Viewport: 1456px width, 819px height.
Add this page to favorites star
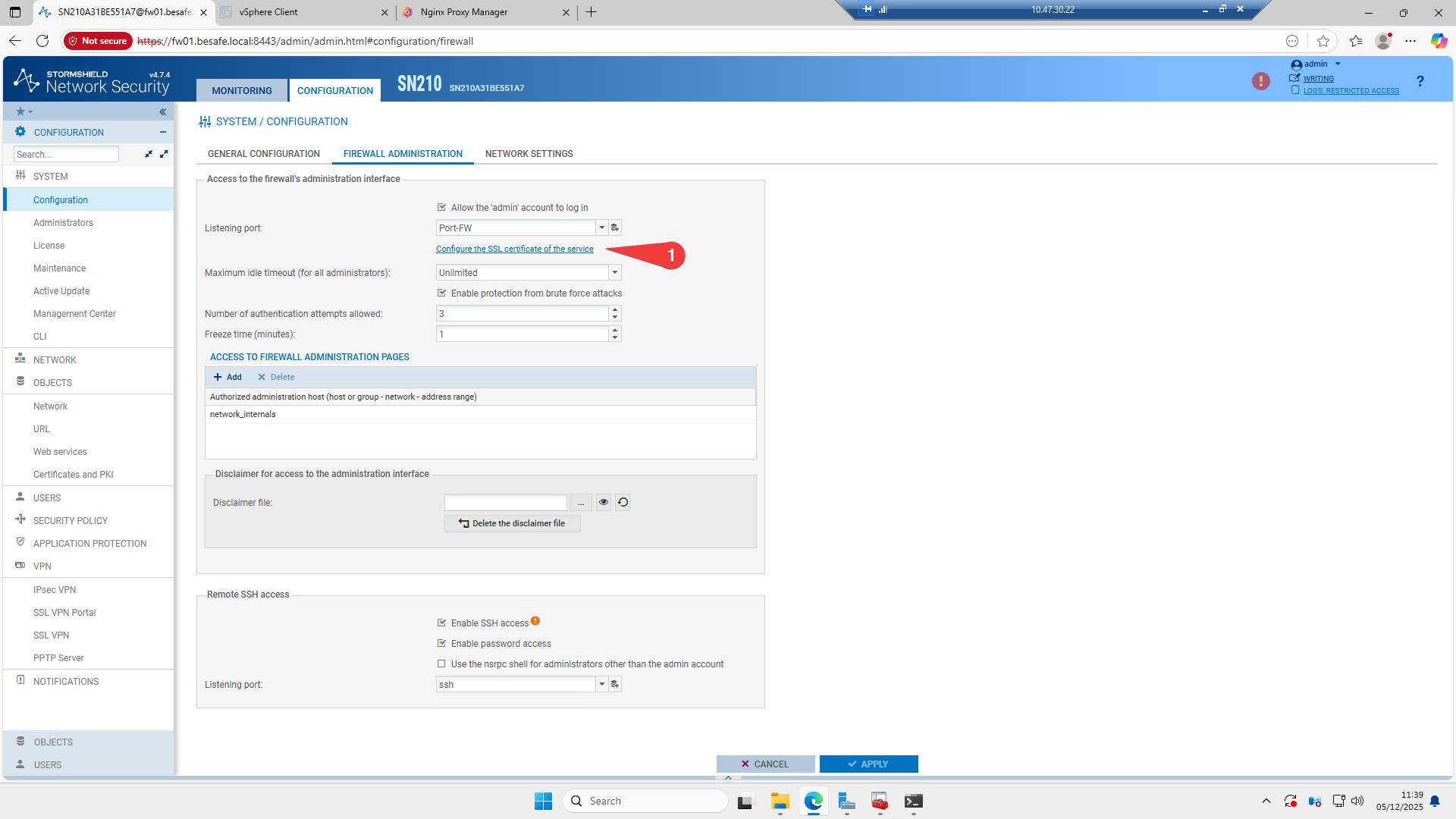(1323, 41)
